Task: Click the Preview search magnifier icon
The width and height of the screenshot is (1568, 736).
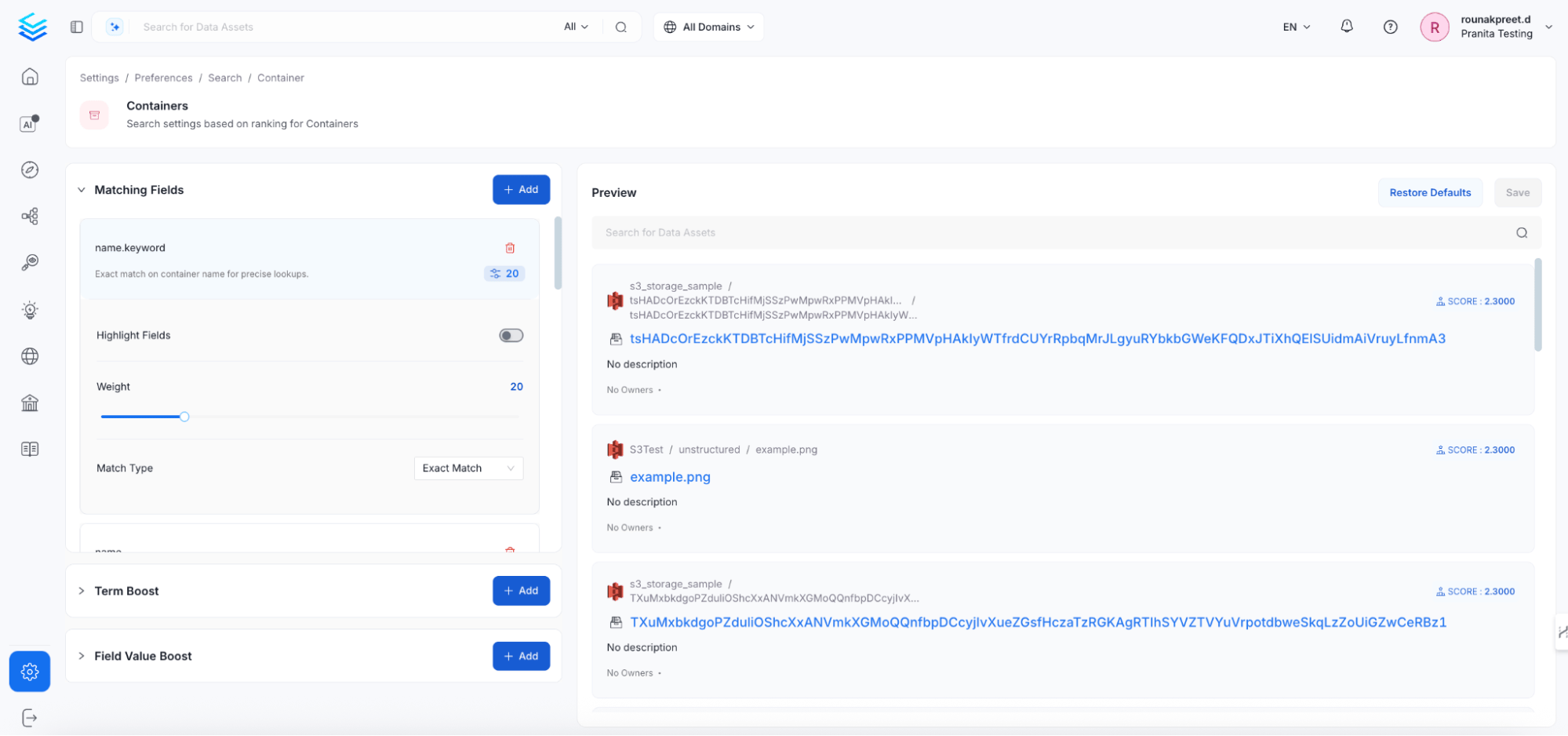Action: [1521, 233]
